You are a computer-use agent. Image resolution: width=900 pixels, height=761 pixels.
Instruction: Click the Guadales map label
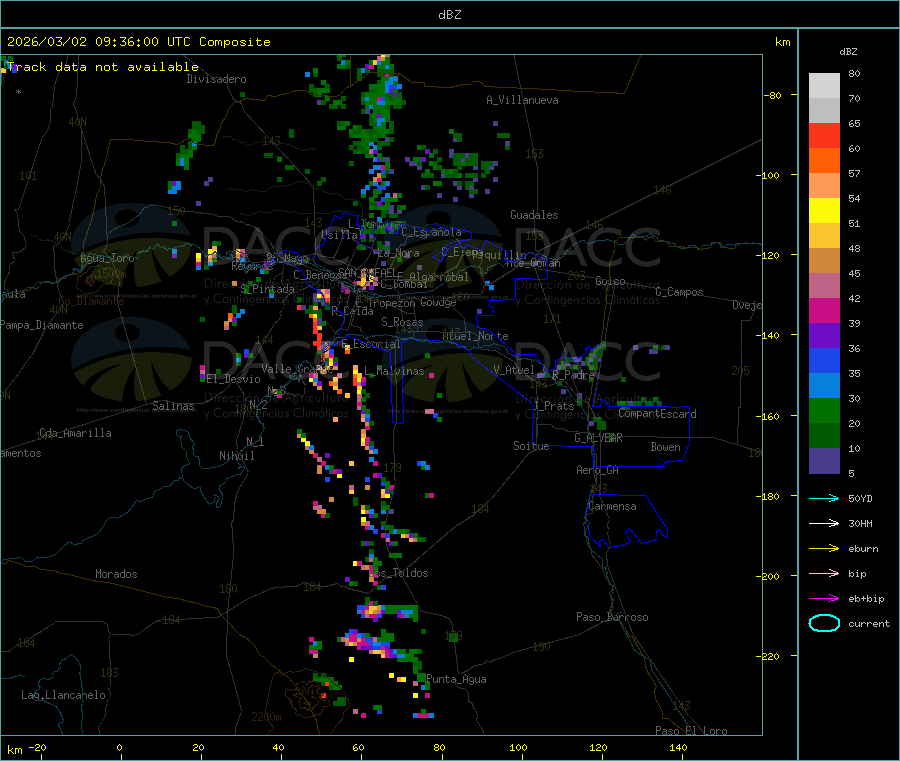[x=534, y=215]
